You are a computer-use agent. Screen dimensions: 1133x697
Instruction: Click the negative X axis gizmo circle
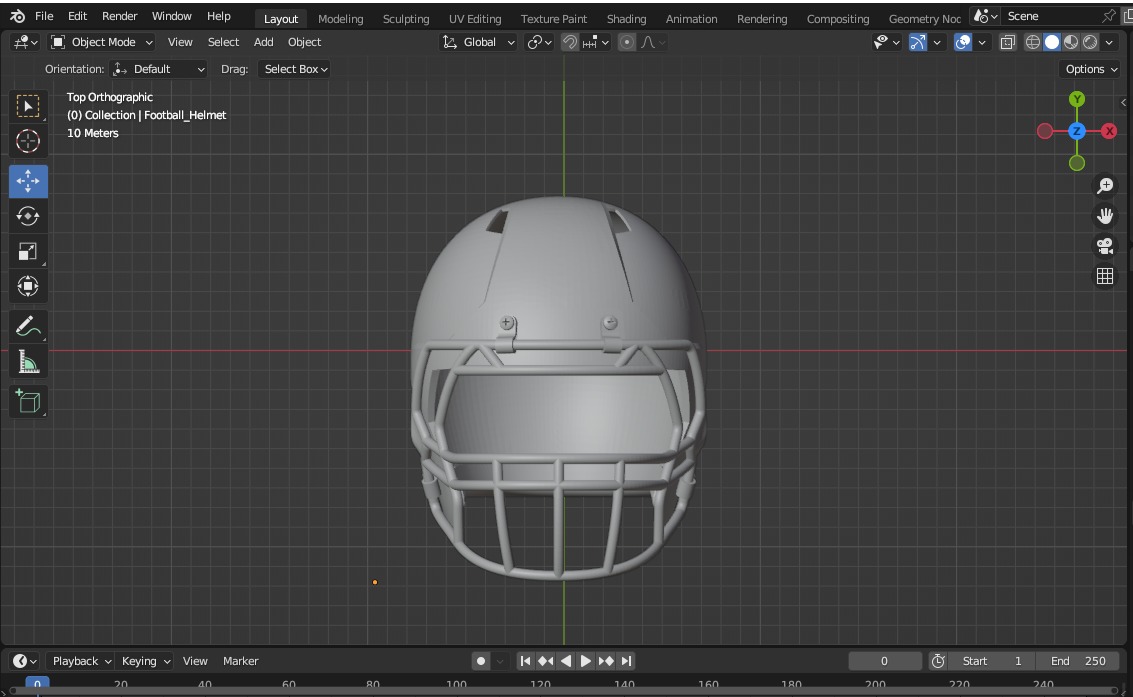[x=1045, y=131]
